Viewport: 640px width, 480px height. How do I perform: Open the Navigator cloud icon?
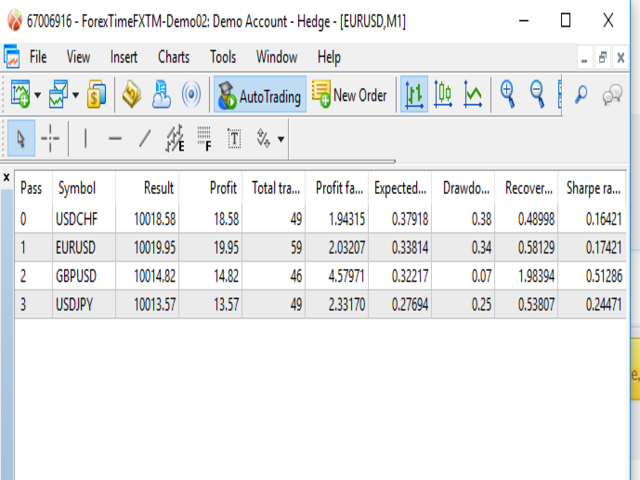tap(161, 94)
